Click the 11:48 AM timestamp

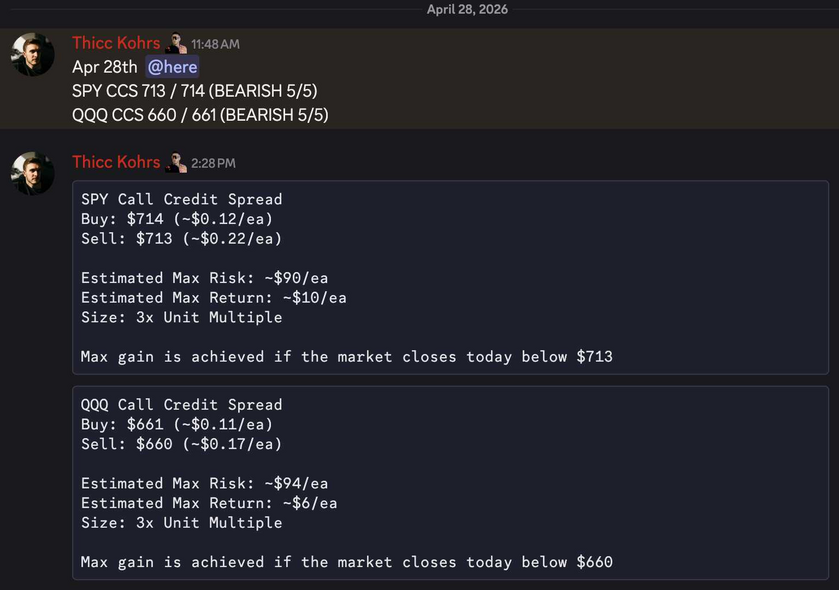[215, 44]
